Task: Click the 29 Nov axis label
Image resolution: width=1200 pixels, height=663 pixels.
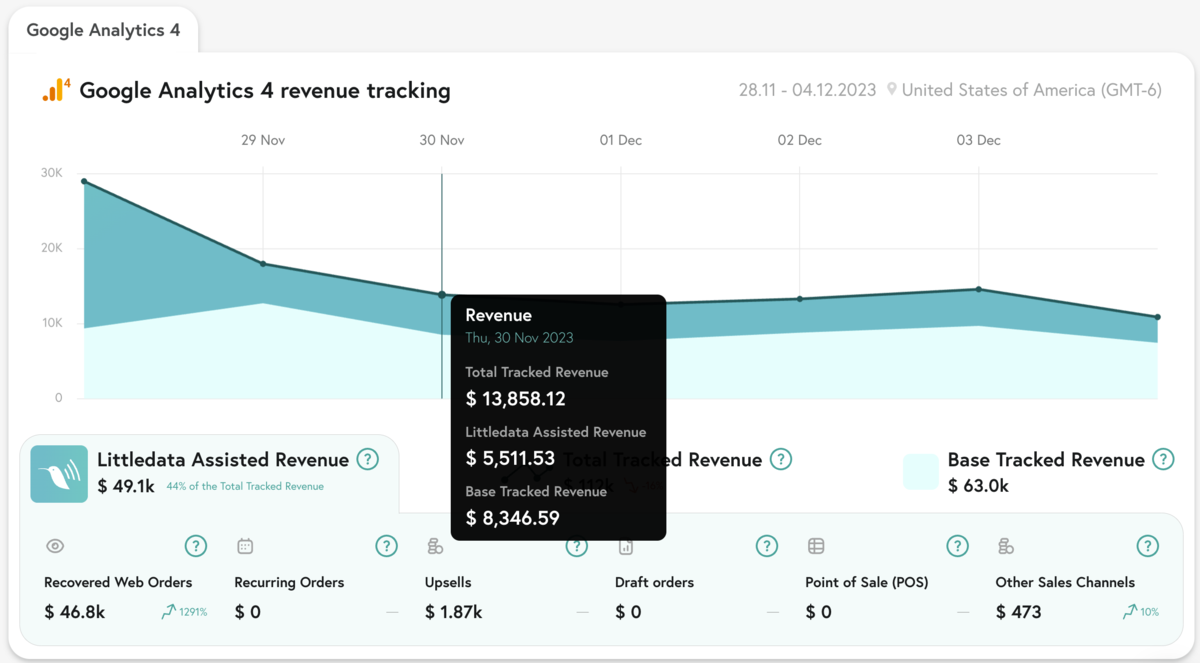Action: point(263,140)
